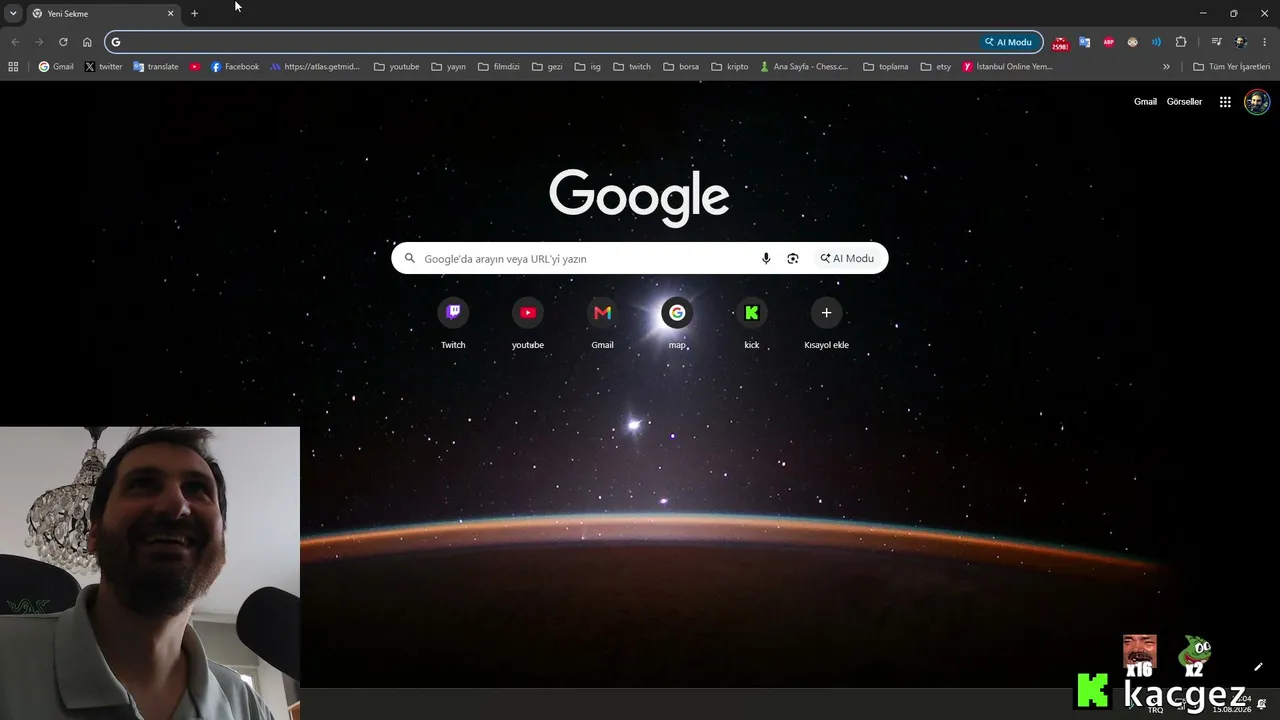Expand the isg bookmark folder
This screenshot has height=720, width=1280.
[588, 67]
